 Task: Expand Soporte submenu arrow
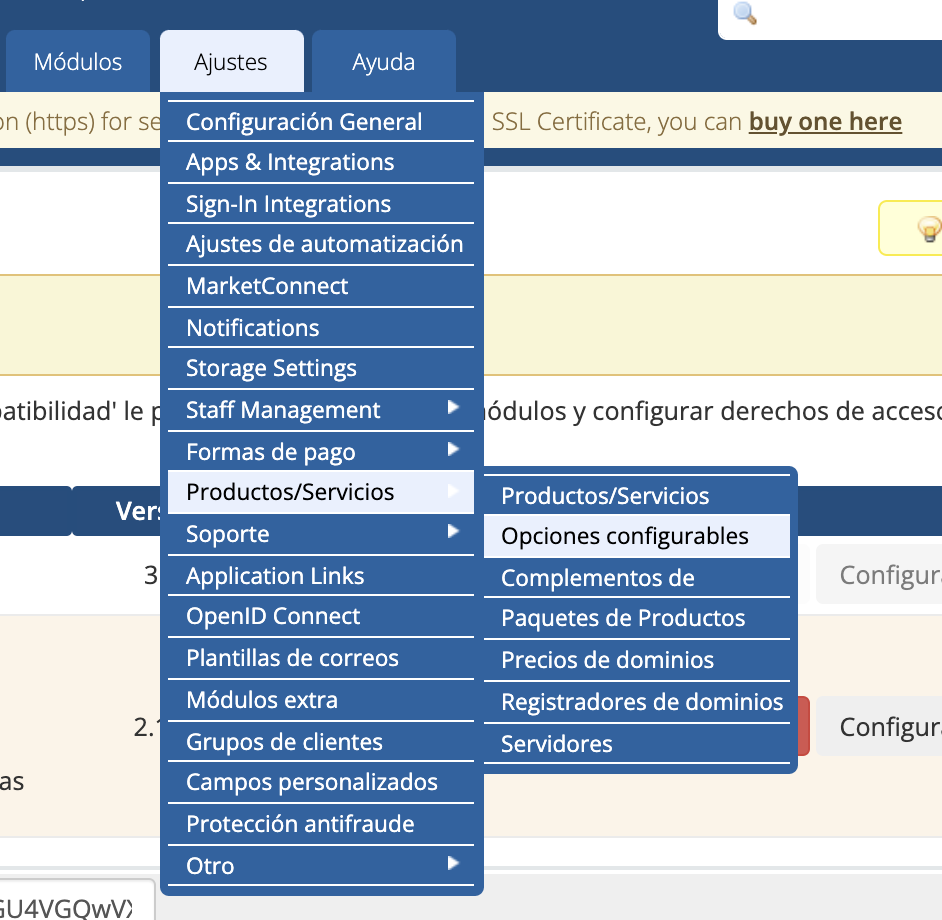pos(454,531)
